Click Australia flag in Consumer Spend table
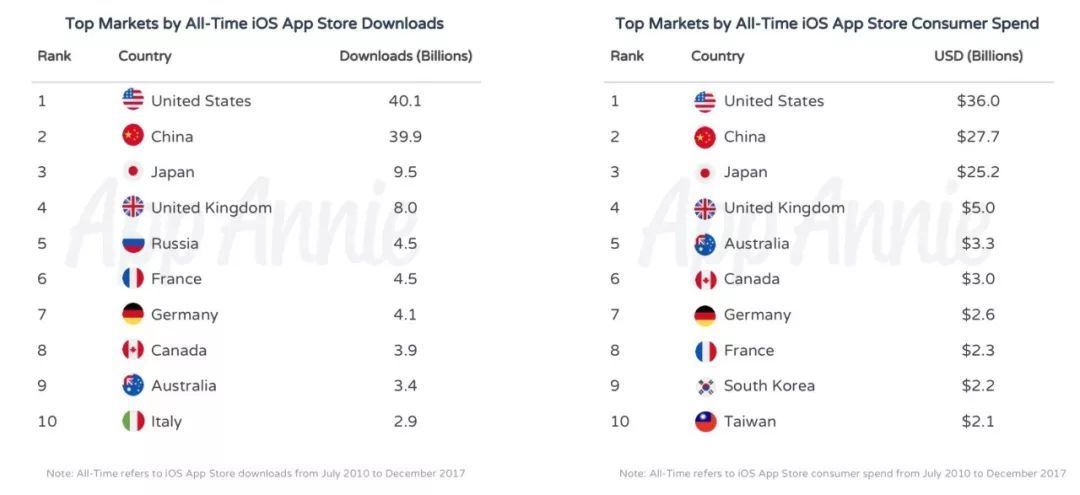Image resolution: width=1080 pixels, height=495 pixels. [x=705, y=243]
